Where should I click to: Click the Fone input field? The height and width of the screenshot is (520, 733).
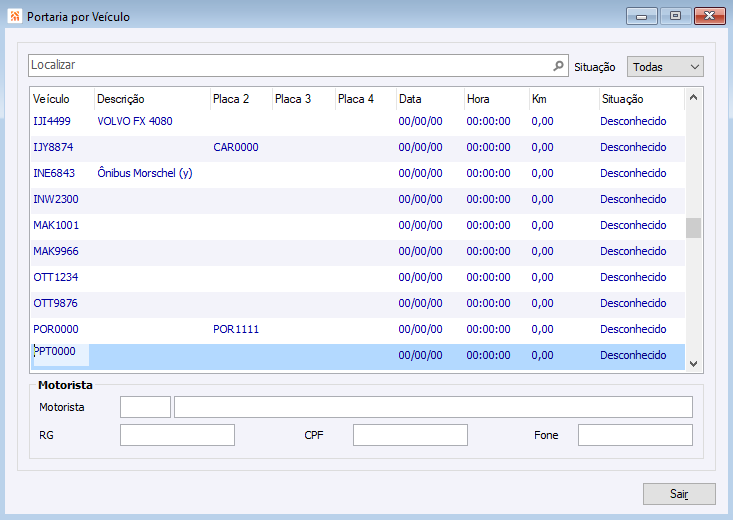coord(635,435)
